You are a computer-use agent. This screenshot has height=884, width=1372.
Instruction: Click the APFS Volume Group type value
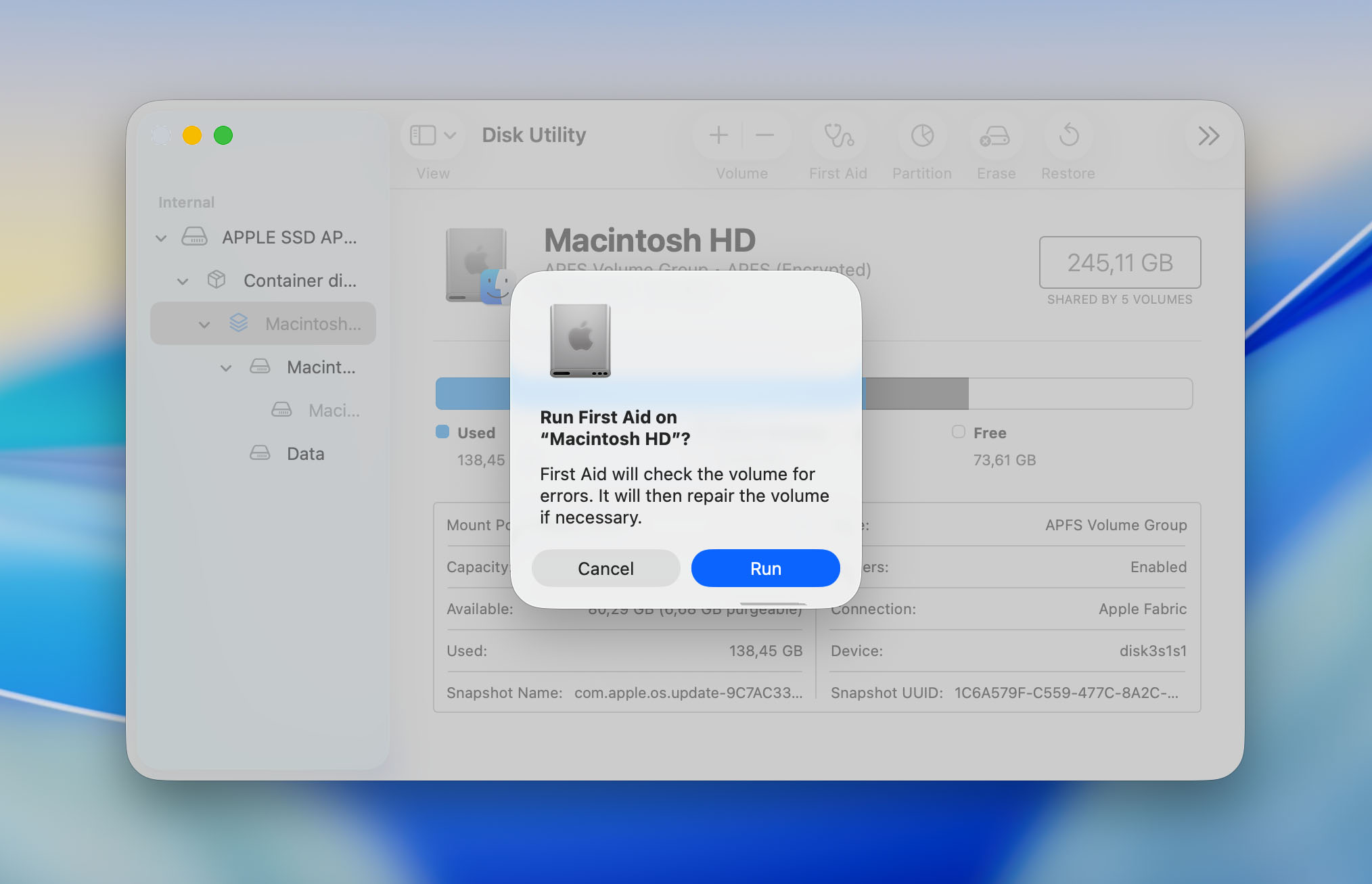click(1116, 525)
